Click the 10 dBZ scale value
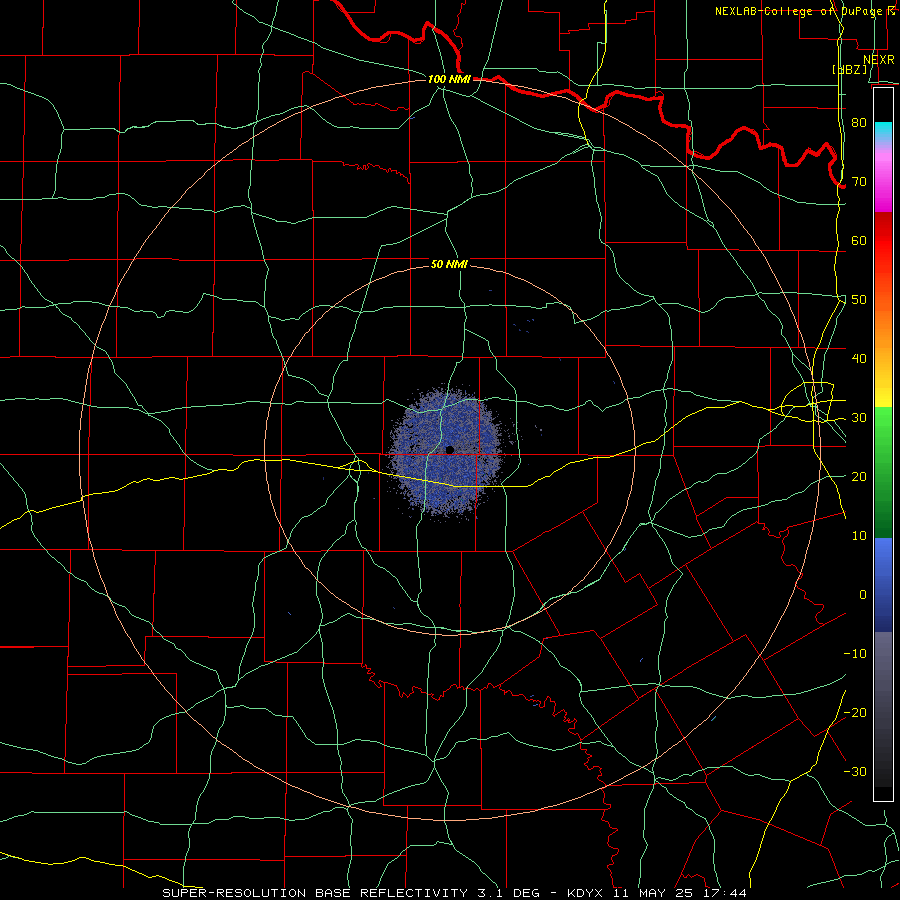Screen dimensions: 900x900 click(859, 536)
